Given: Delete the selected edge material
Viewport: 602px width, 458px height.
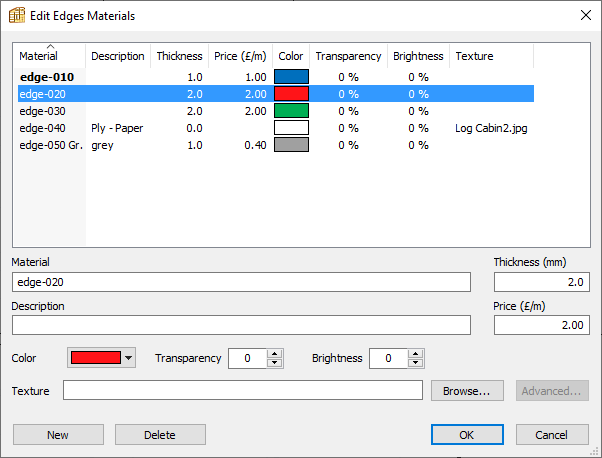Looking at the screenshot, I should pyautogui.click(x=160, y=435).
